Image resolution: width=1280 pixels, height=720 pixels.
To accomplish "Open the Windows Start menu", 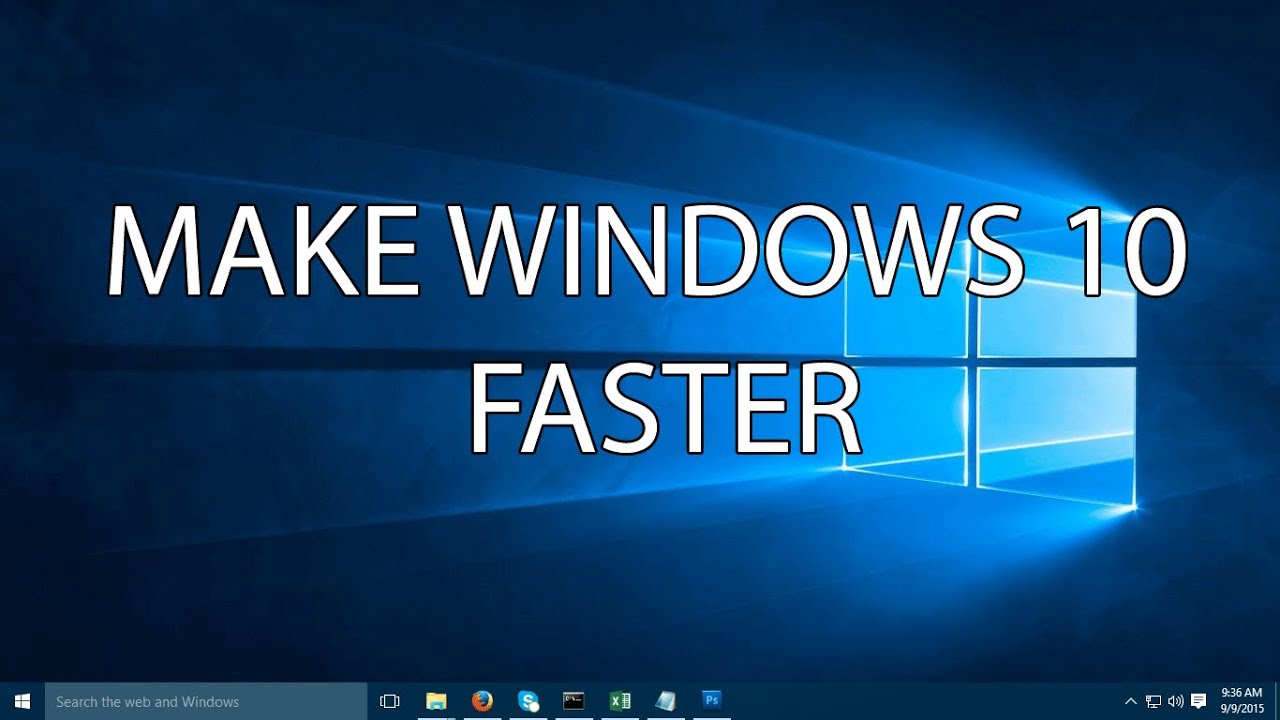I will pos(22,701).
